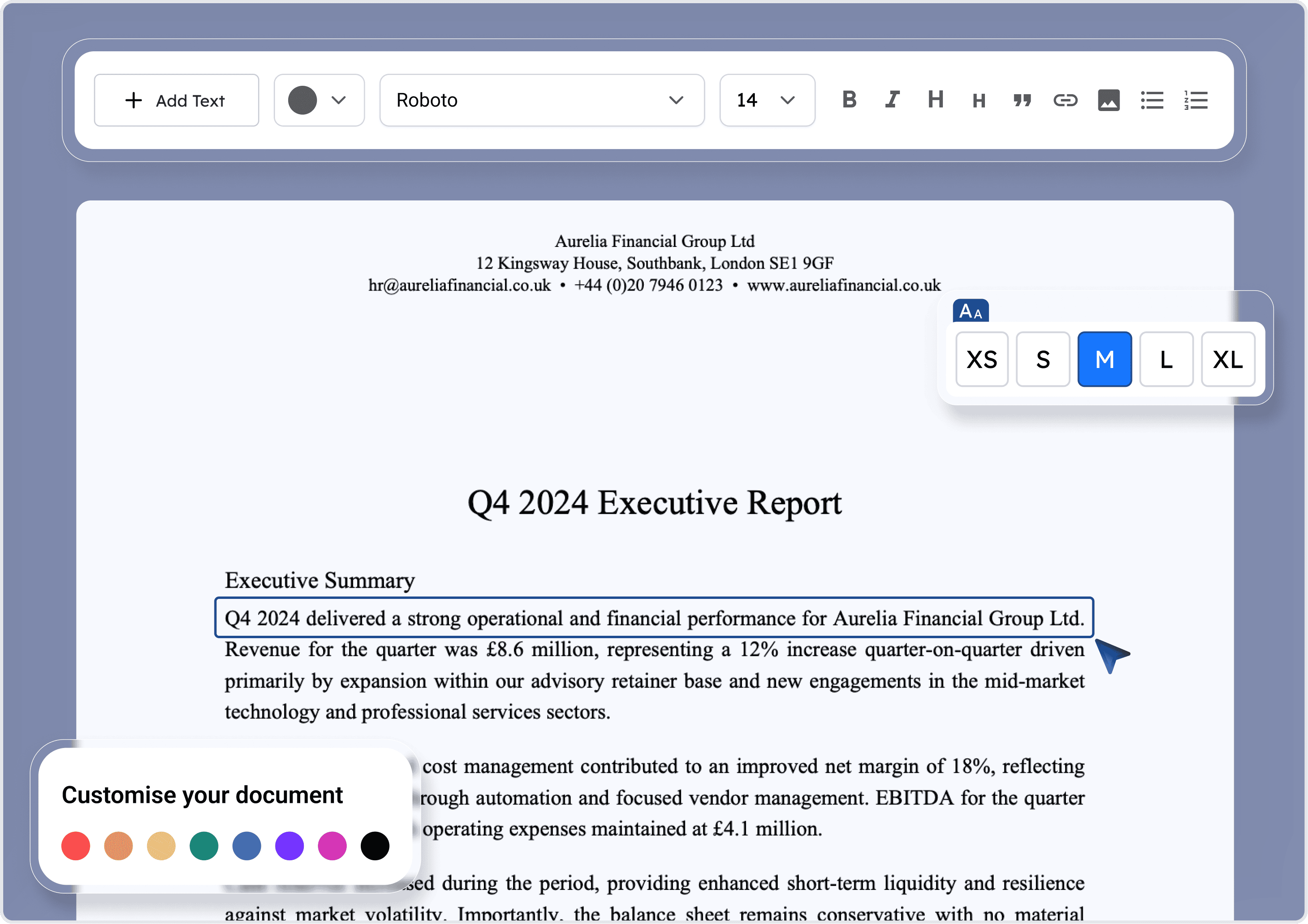The image size is (1308, 924).
Task: Apply large heading style (big H)
Action: (936, 100)
